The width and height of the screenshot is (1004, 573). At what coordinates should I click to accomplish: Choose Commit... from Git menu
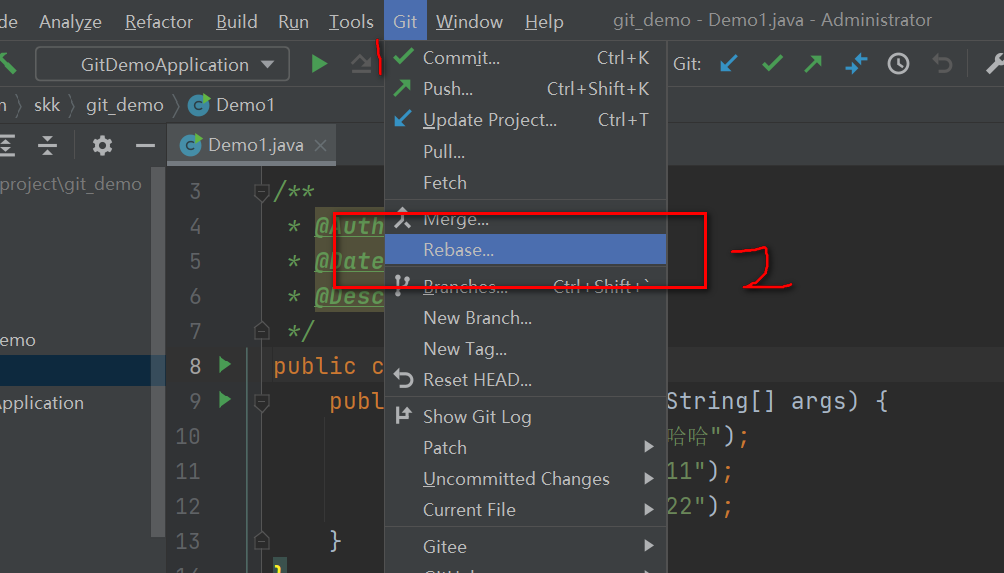pos(525,58)
